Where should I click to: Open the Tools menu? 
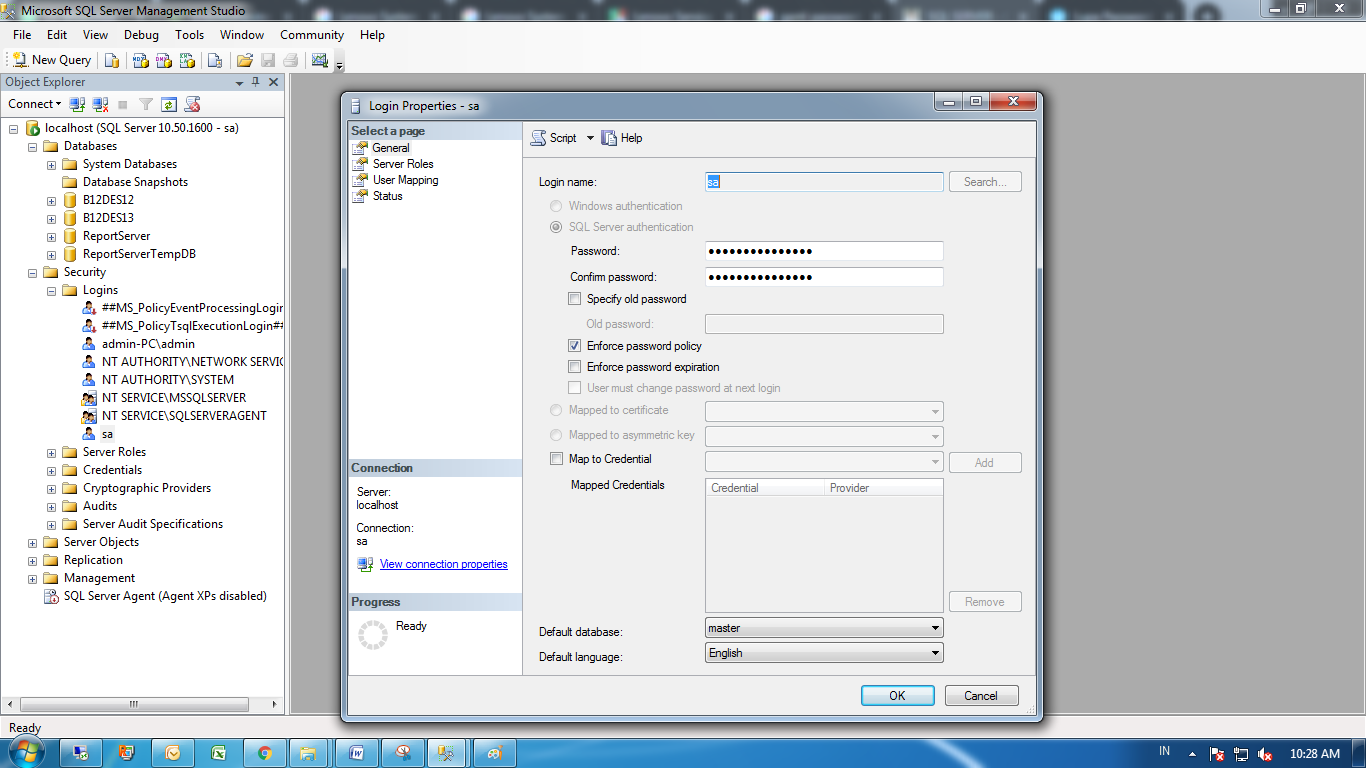[x=189, y=35]
